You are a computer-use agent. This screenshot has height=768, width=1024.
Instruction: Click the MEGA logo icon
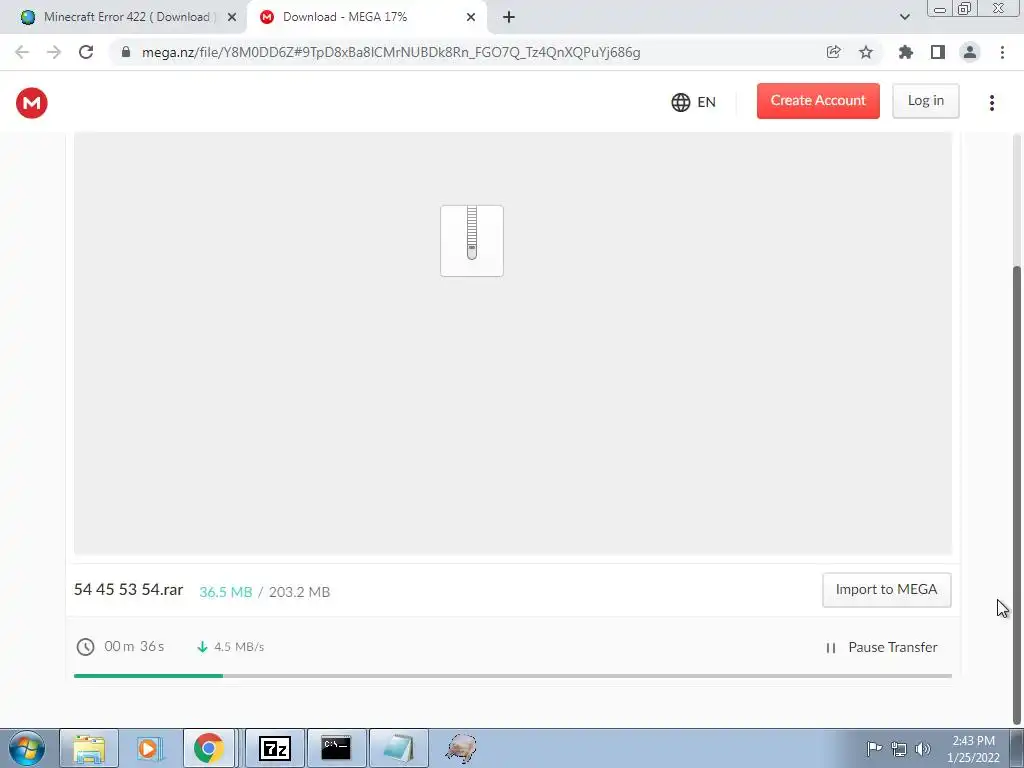tap(31, 103)
